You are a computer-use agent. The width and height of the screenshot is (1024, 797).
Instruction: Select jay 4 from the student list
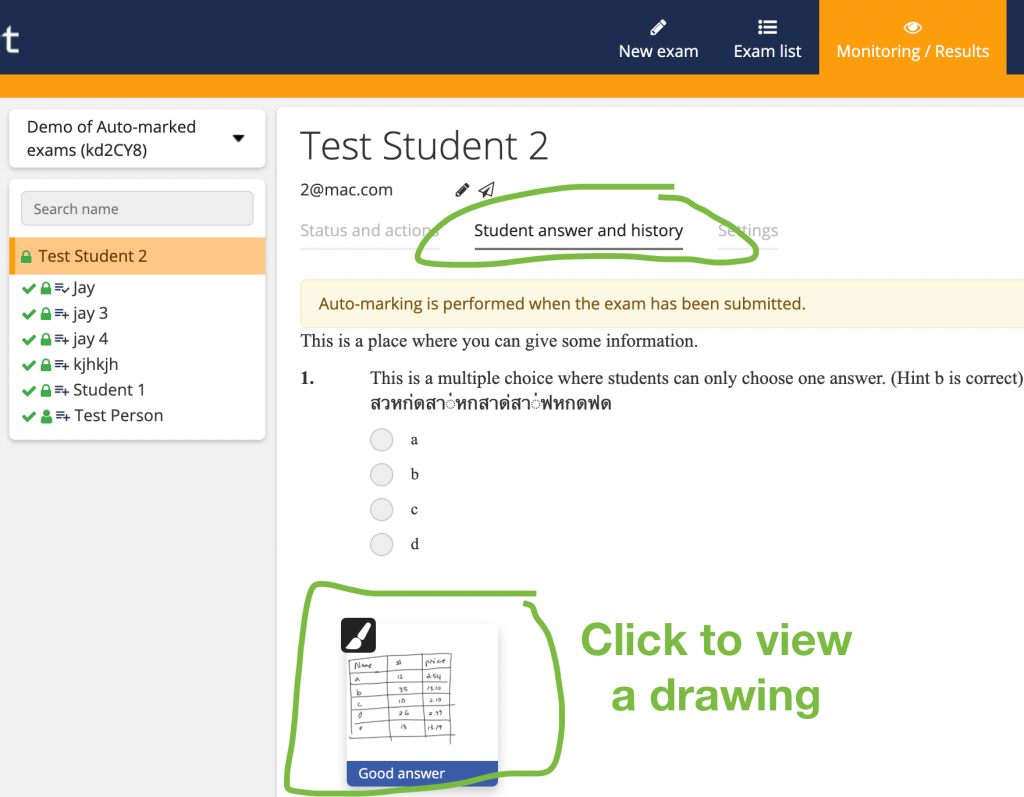(x=90, y=339)
